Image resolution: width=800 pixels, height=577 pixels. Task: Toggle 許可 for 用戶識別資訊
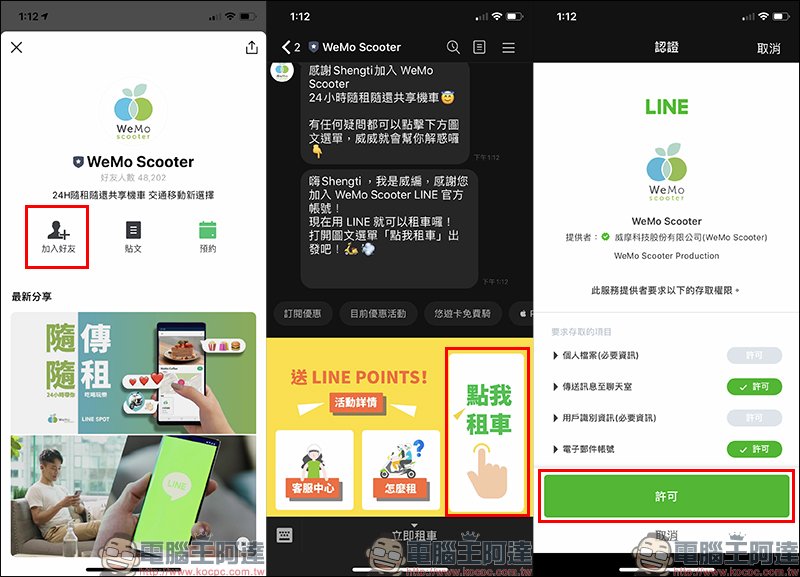click(754, 418)
